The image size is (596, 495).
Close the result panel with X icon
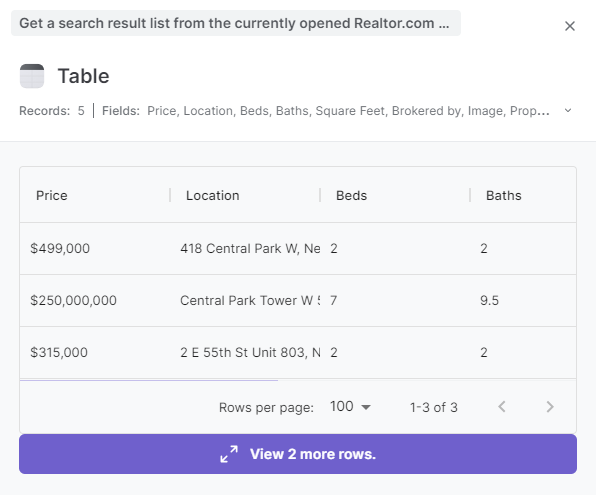(569, 26)
